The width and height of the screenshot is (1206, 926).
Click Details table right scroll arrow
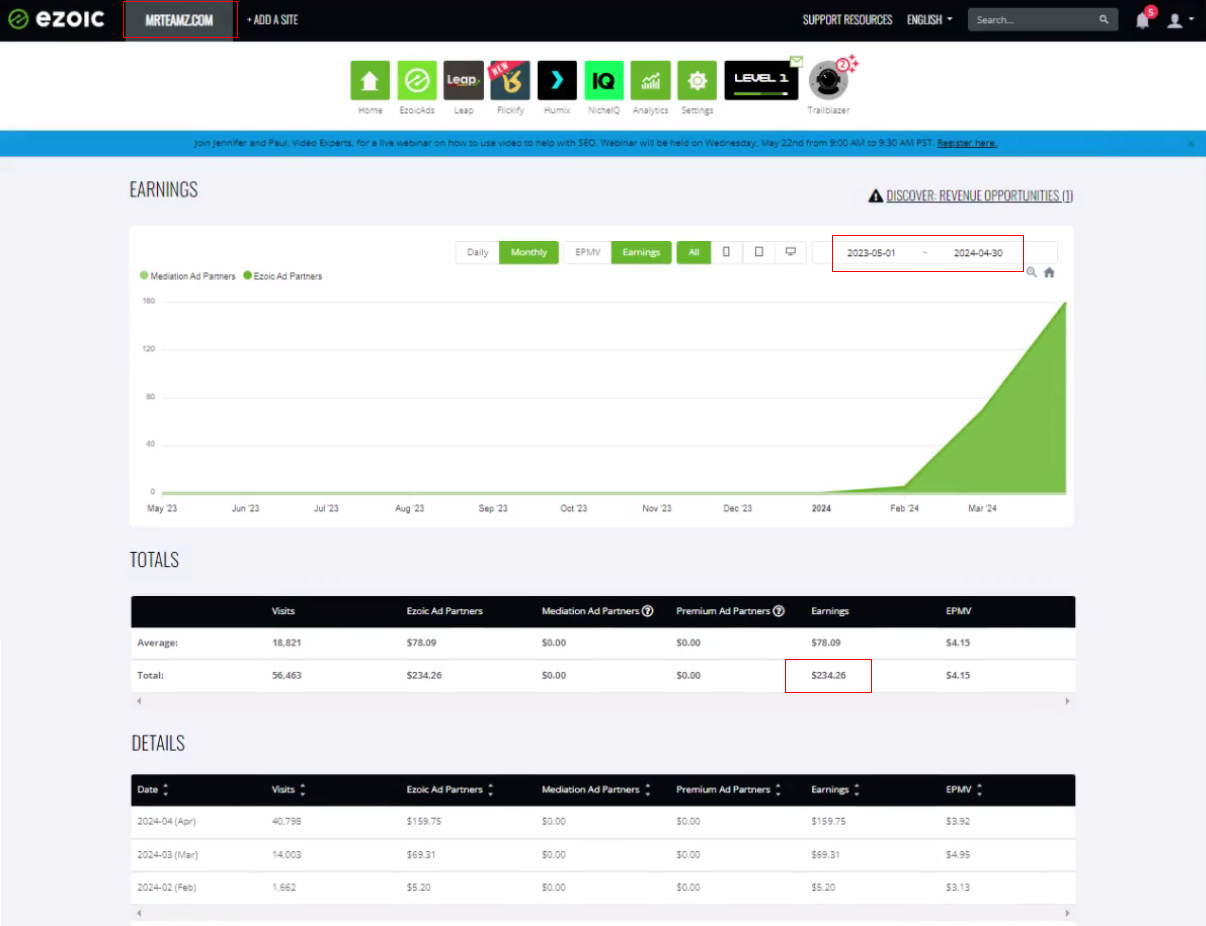[1067, 914]
